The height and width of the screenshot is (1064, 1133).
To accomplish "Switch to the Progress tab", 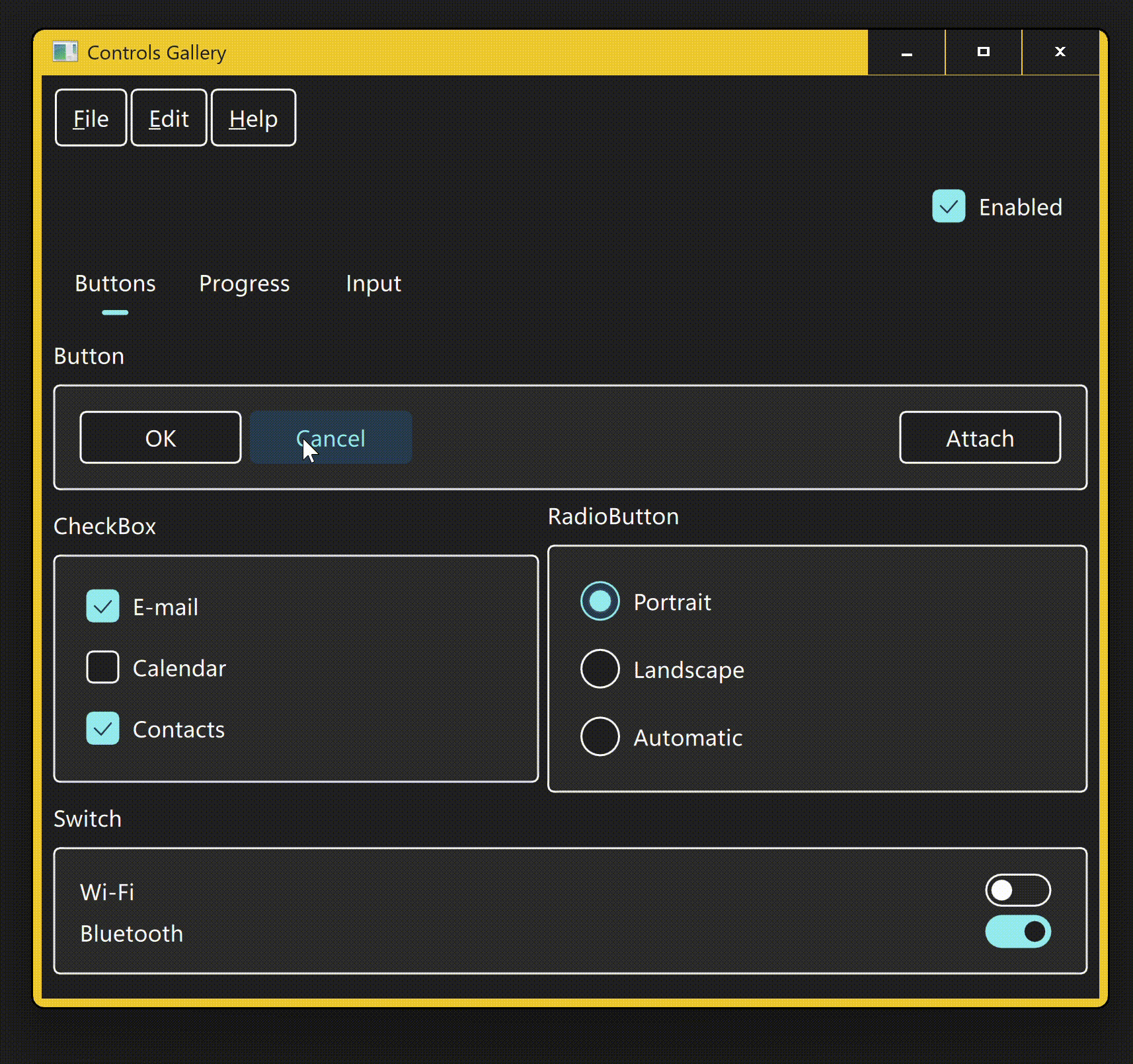I will [x=245, y=284].
